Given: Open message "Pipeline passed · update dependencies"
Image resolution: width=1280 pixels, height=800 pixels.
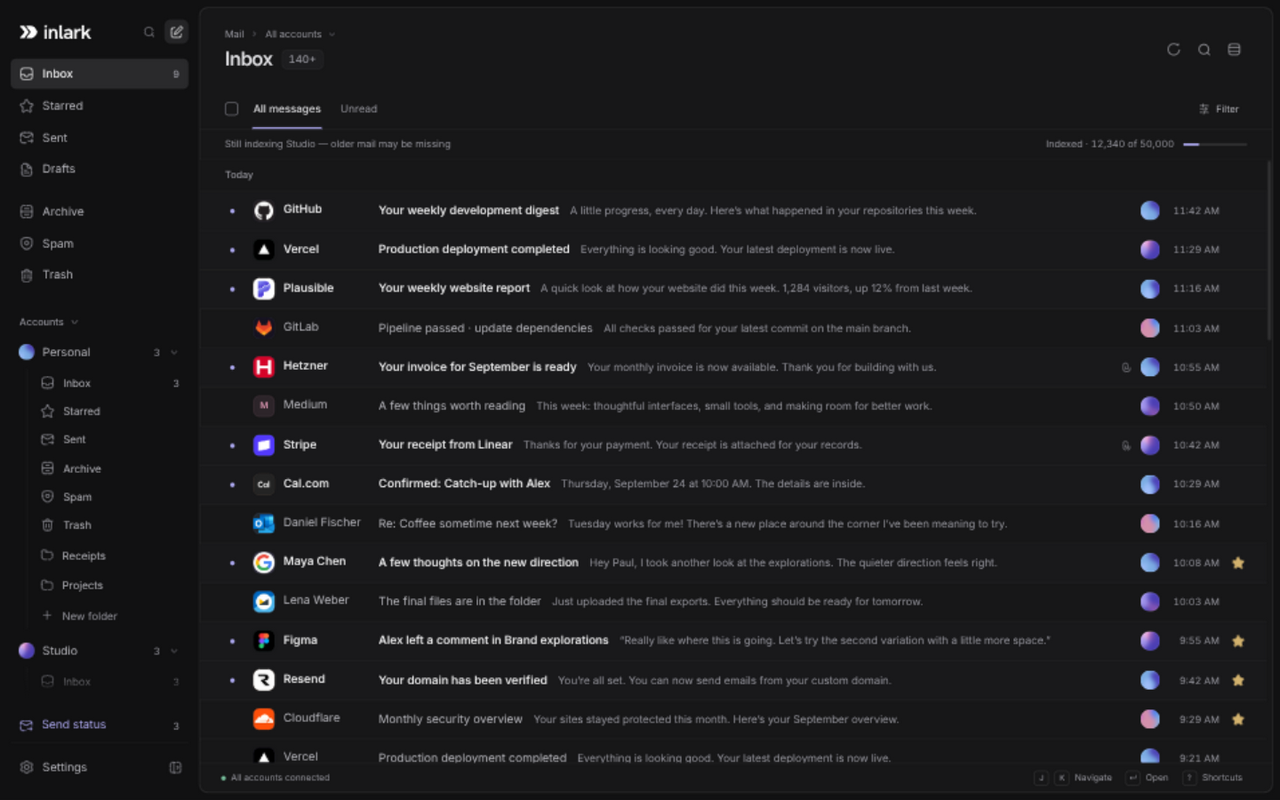Looking at the screenshot, I should [732, 328].
